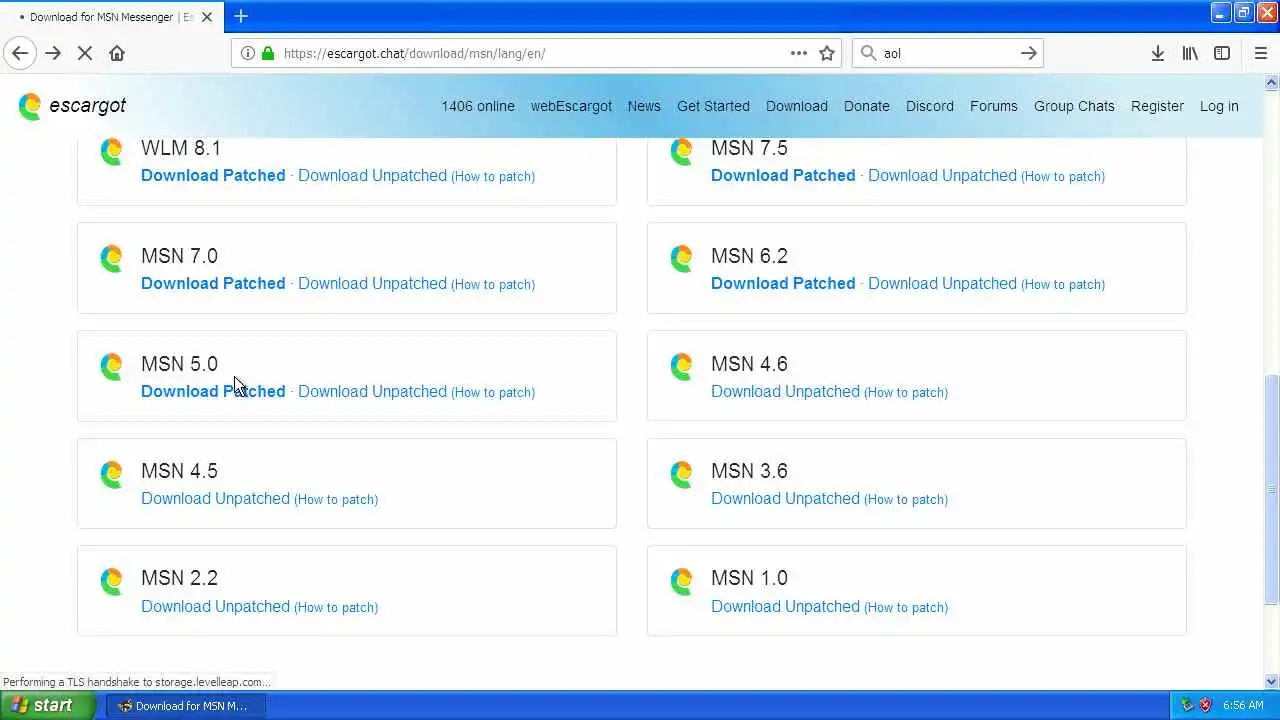Click the browser Back arrow button
Viewport: 1280px width, 720px height.
click(x=20, y=53)
